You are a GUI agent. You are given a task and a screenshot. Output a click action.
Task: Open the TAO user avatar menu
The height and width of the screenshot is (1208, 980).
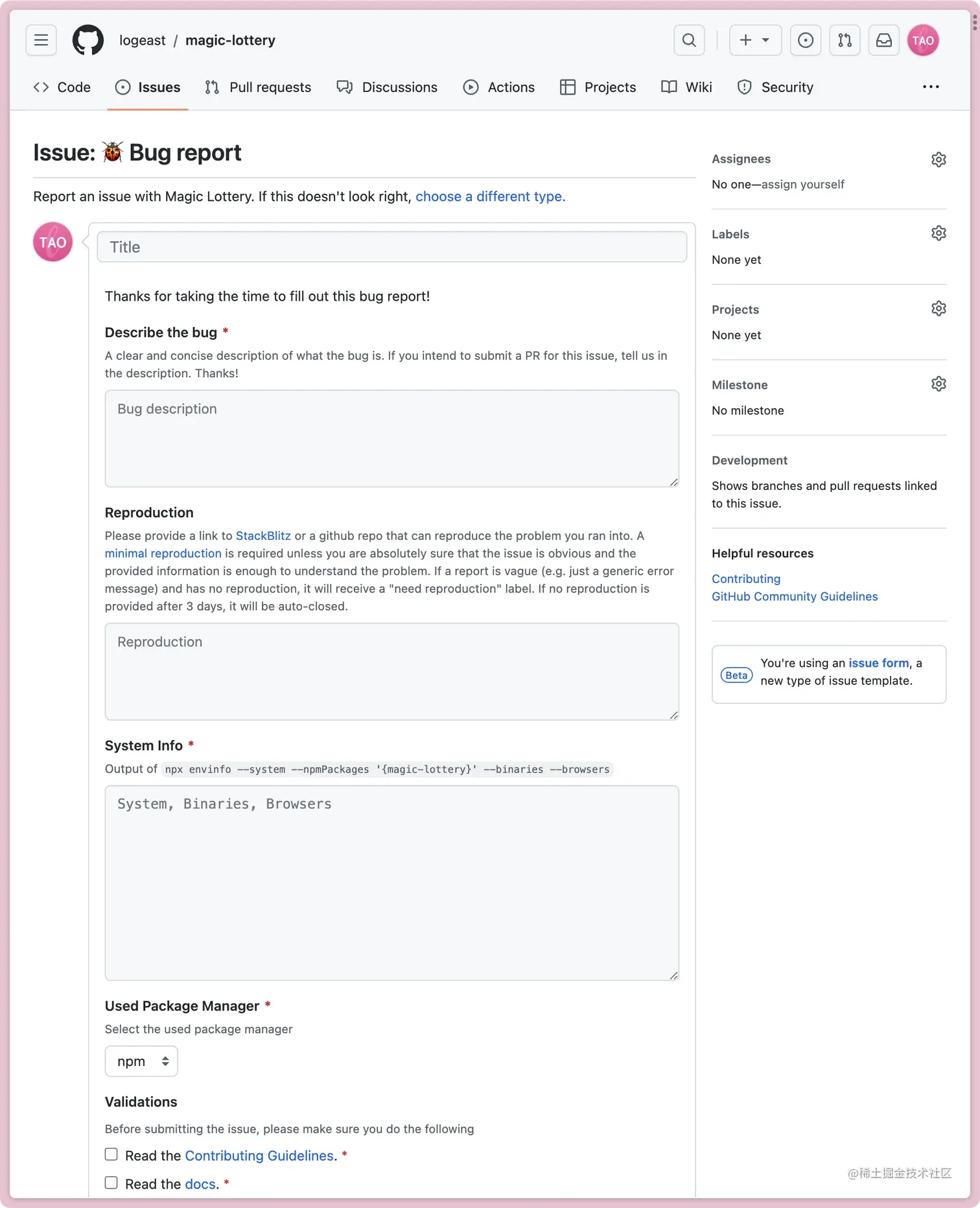click(923, 40)
